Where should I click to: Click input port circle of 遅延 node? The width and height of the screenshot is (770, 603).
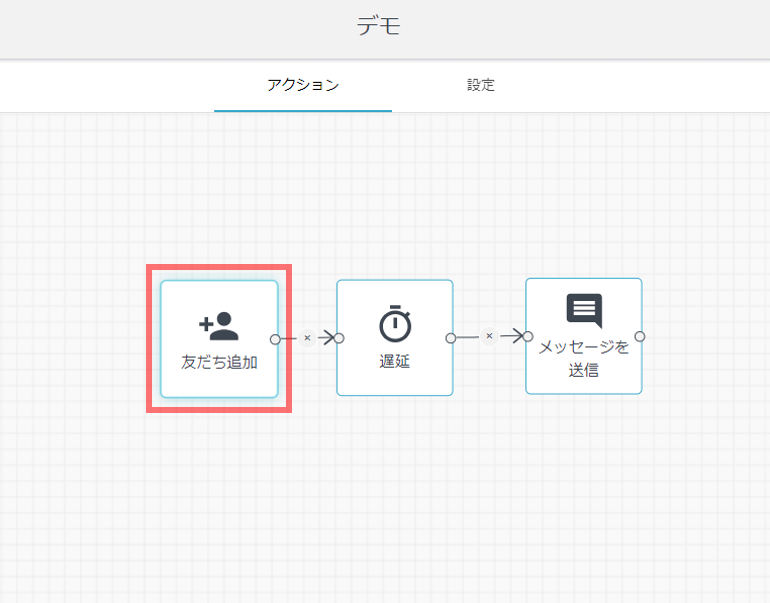[x=339, y=338]
